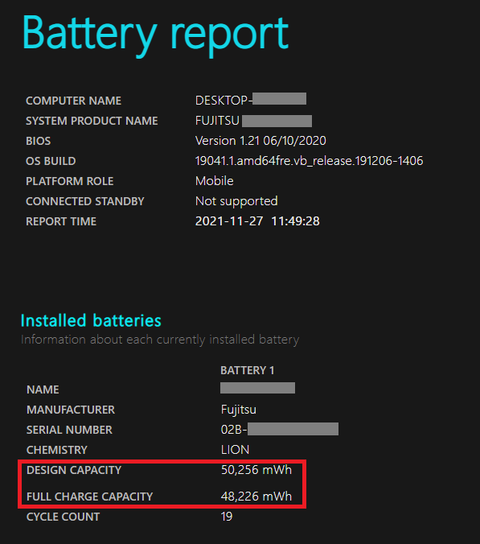The image size is (480, 544).
Task: Select the OS BUILD value text
Action: [309, 161]
